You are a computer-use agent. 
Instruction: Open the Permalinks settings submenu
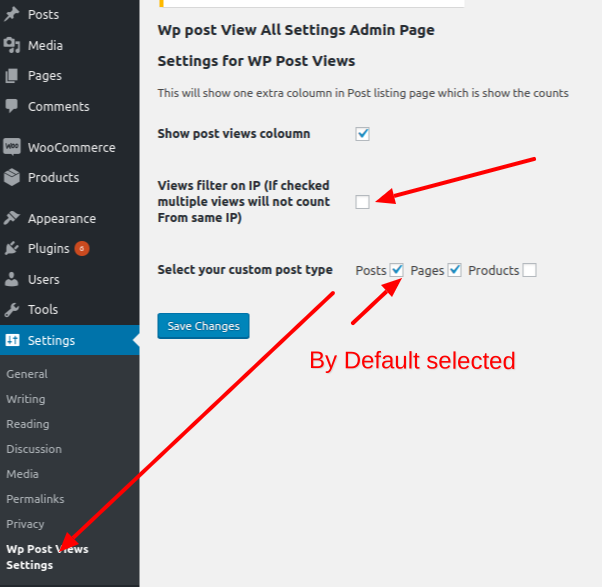point(35,498)
